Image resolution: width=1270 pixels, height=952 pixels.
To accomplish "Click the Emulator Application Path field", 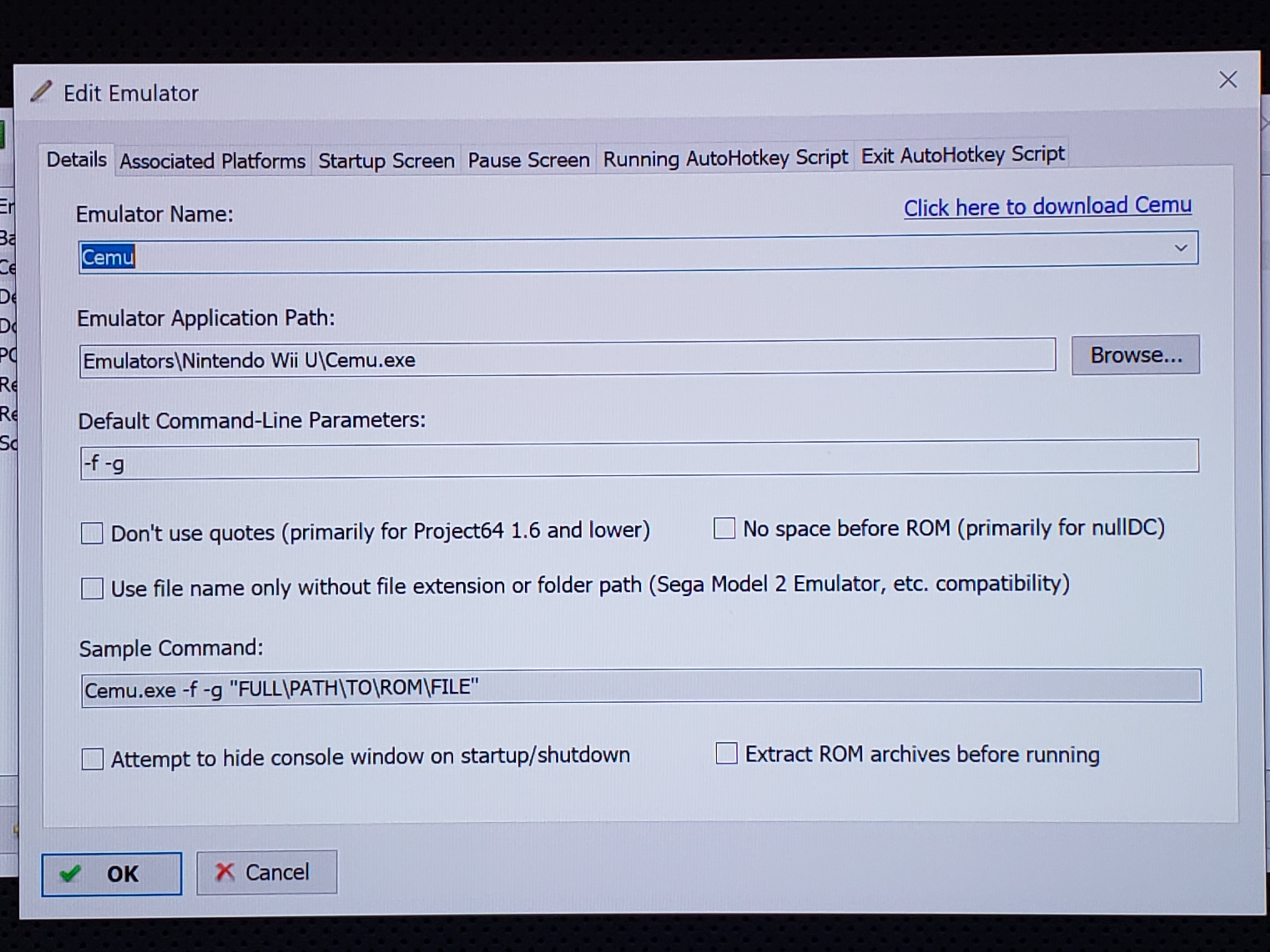I will pos(567,358).
